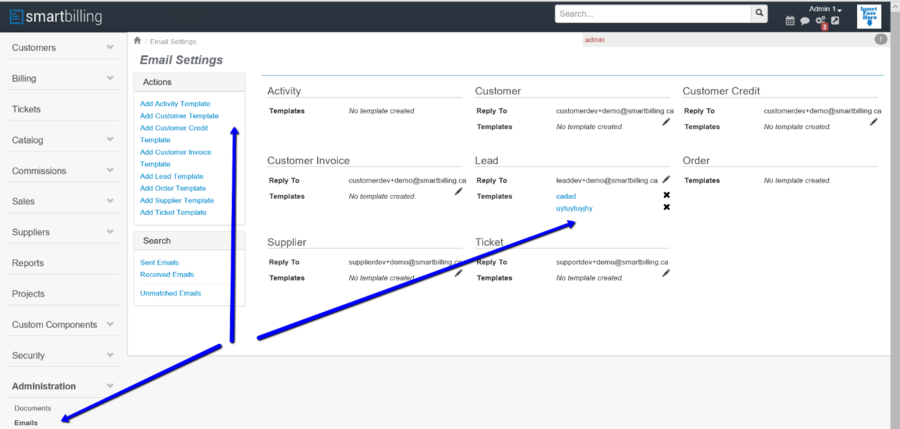900x429 pixels.
Task: Open Projects in the sidebar
Action: tap(28, 293)
